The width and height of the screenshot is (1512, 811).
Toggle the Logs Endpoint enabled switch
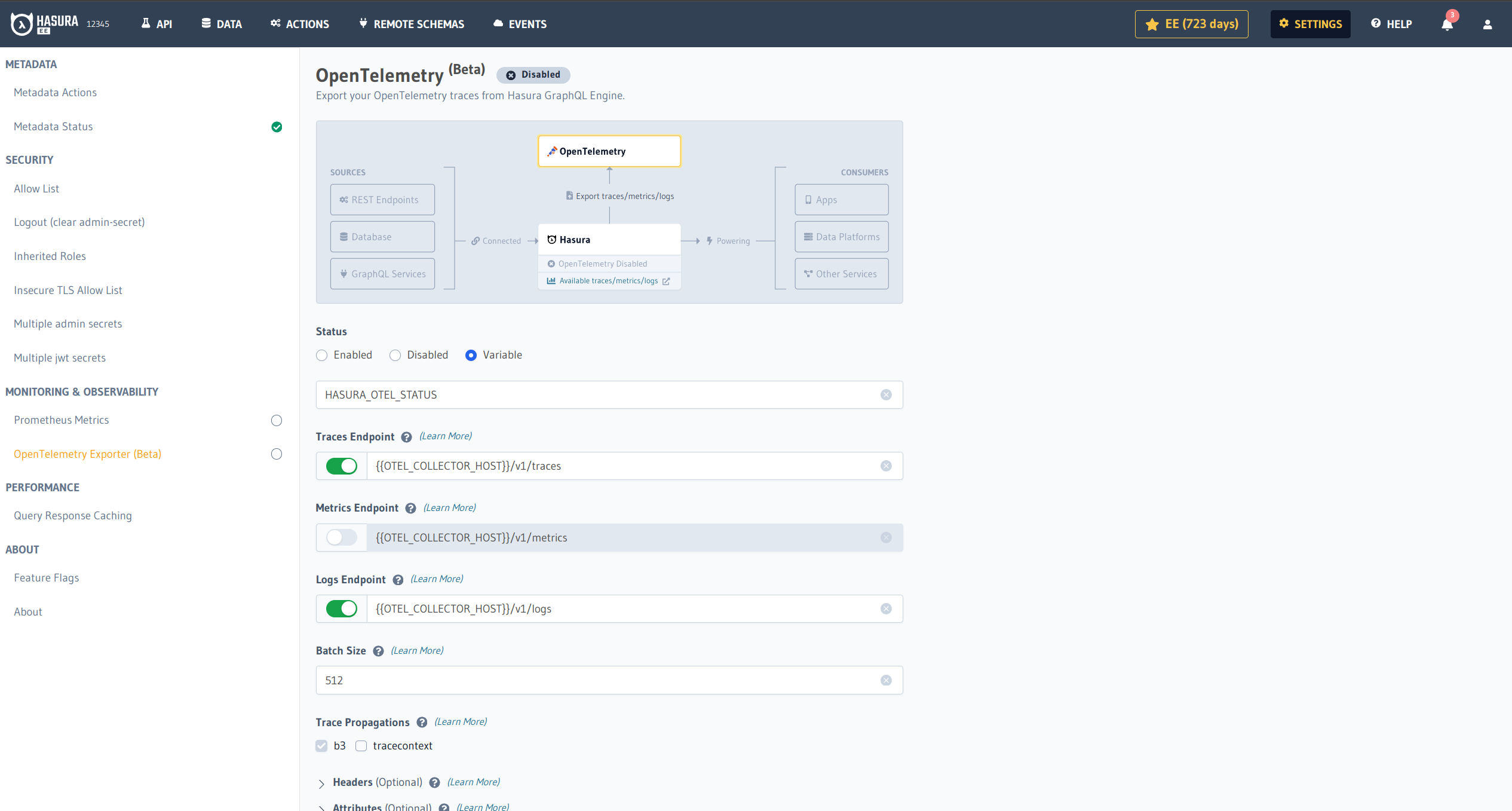[342, 608]
